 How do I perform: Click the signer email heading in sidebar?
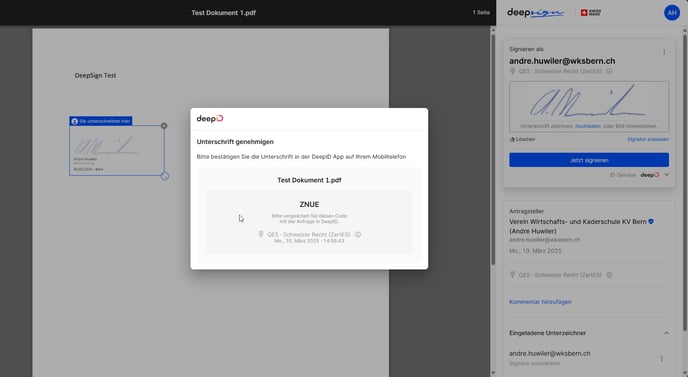pyautogui.click(x=562, y=61)
